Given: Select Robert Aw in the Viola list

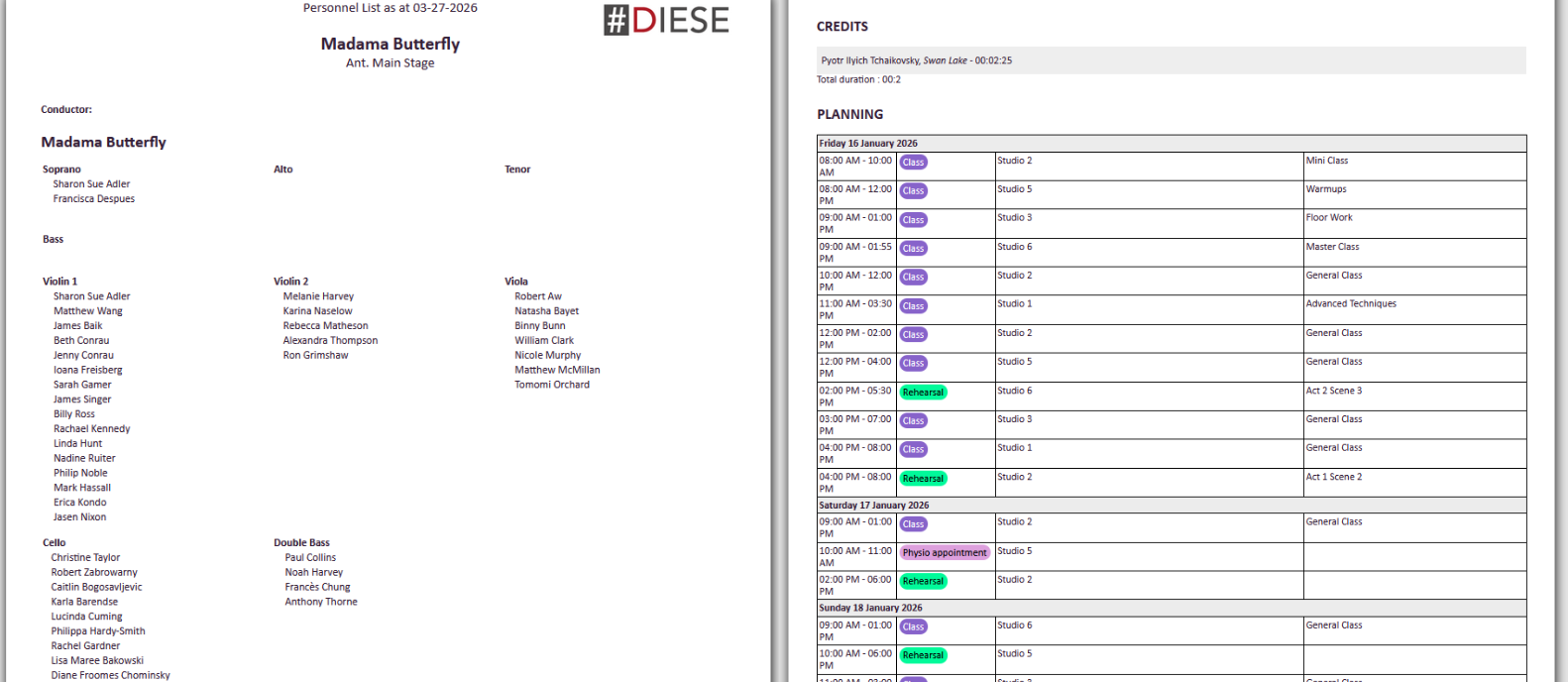Looking at the screenshot, I should pos(537,296).
